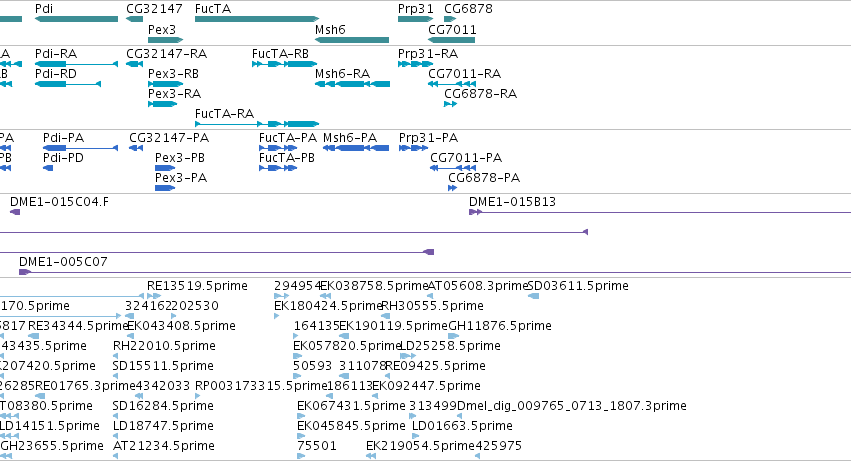Image resolution: width=851 pixels, height=461 pixels.
Task: Click the RE09425.5prime EST label
Action: (x=435, y=366)
